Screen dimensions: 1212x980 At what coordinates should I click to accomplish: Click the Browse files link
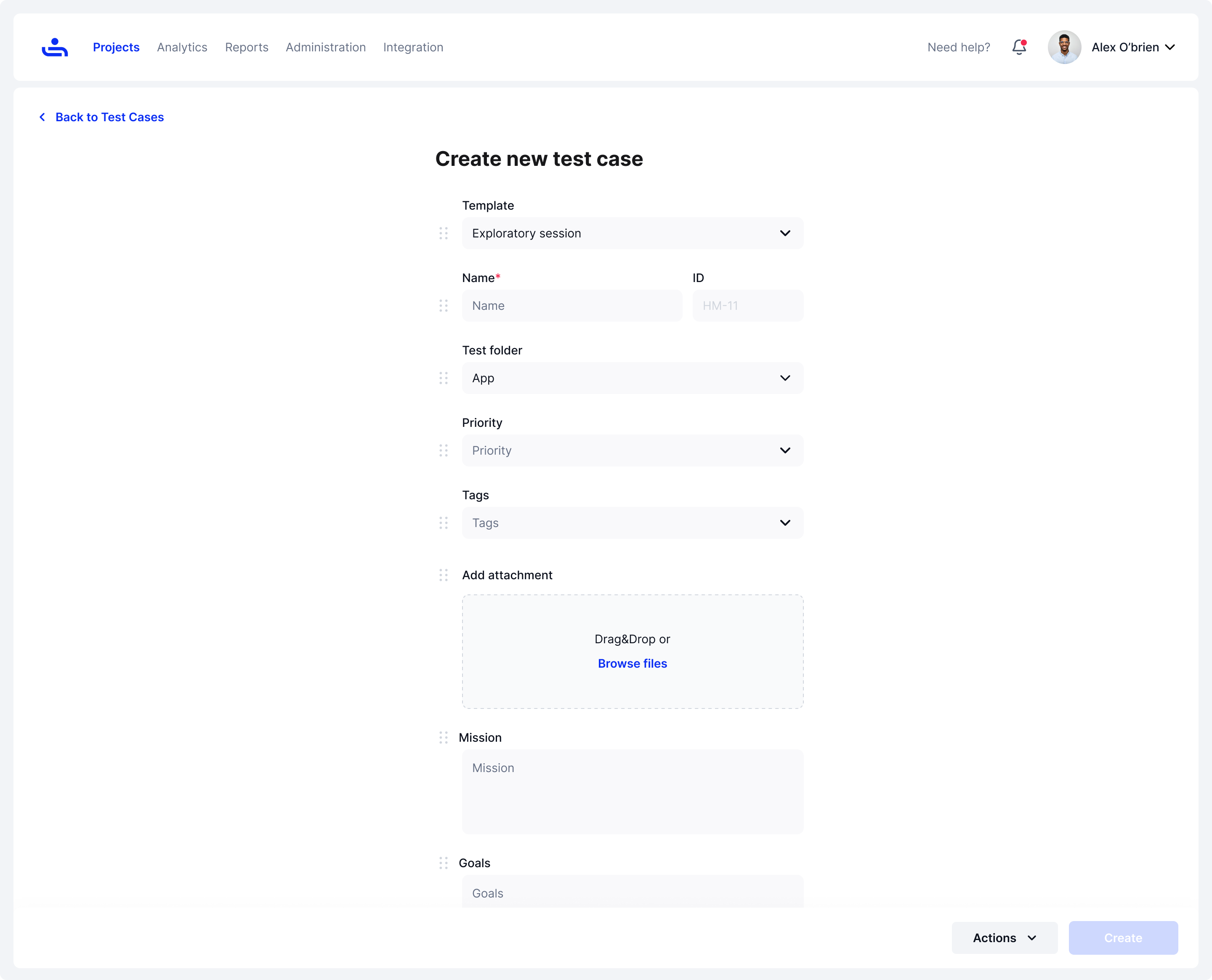click(632, 664)
